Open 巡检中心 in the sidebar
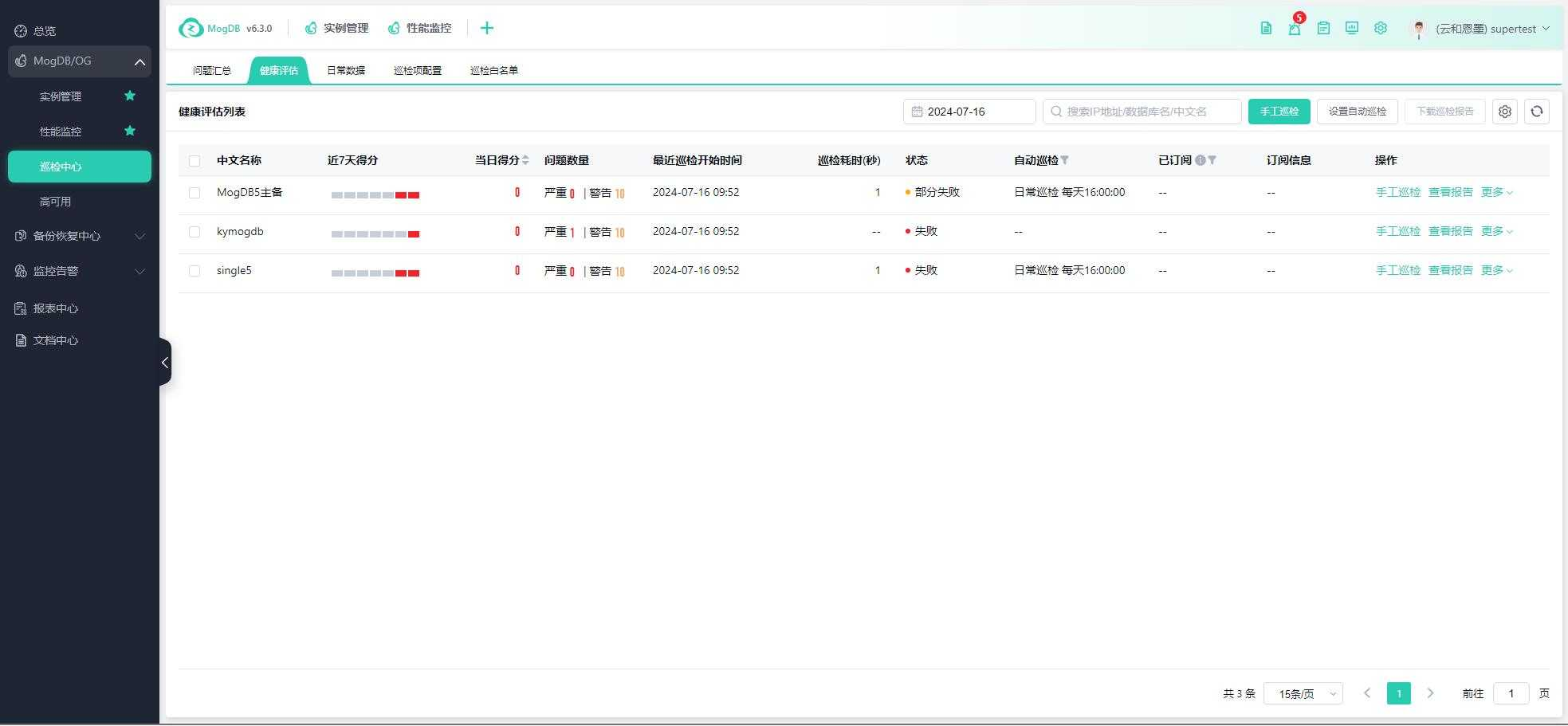 [80, 167]
